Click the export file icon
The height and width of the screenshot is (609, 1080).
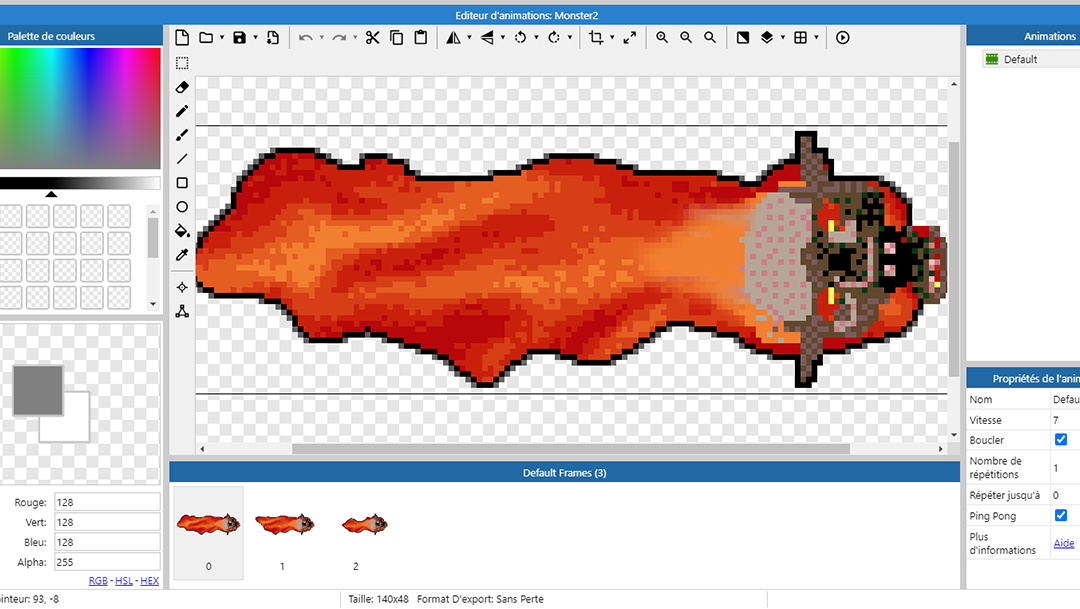273,37
